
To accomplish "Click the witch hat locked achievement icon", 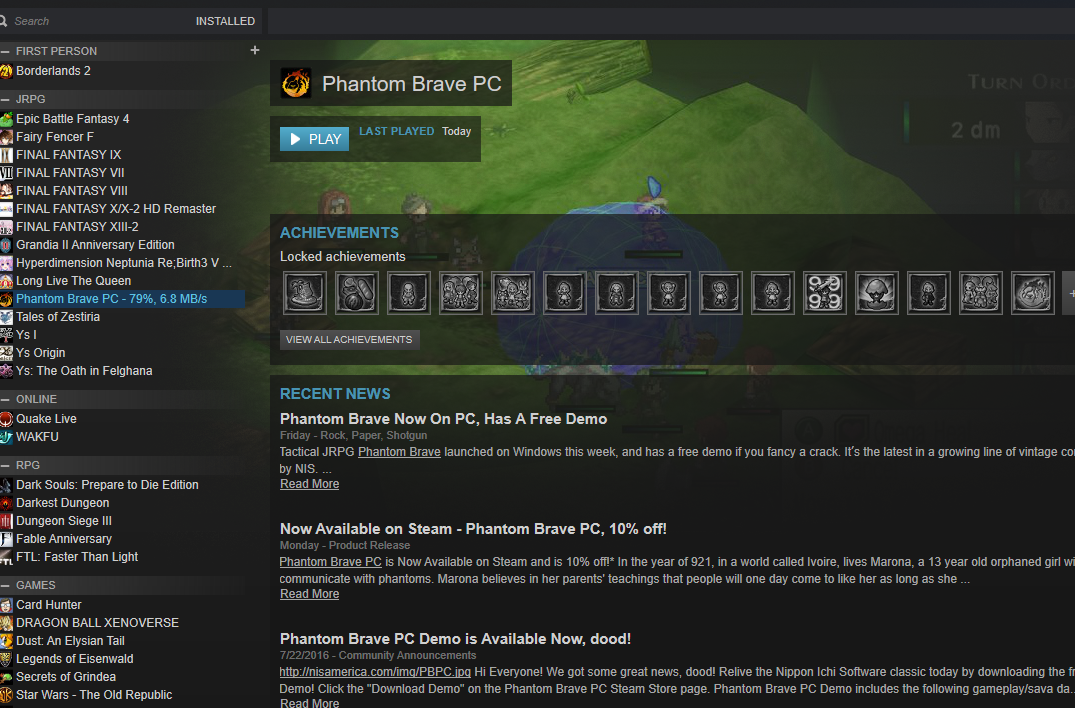I will [x=305, y=293].
